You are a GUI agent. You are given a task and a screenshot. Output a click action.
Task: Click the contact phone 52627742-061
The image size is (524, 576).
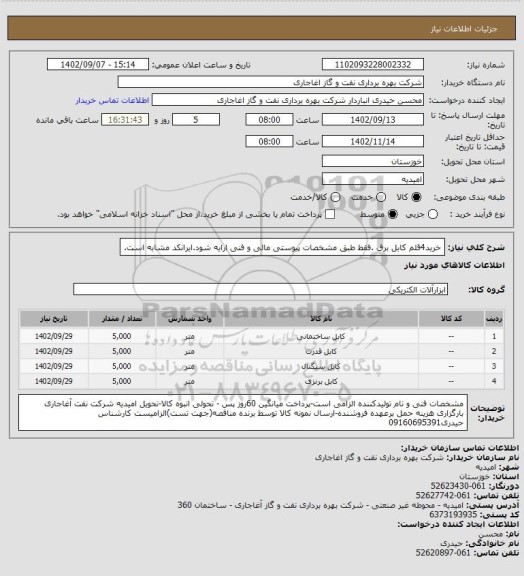[x=443, y=495]
